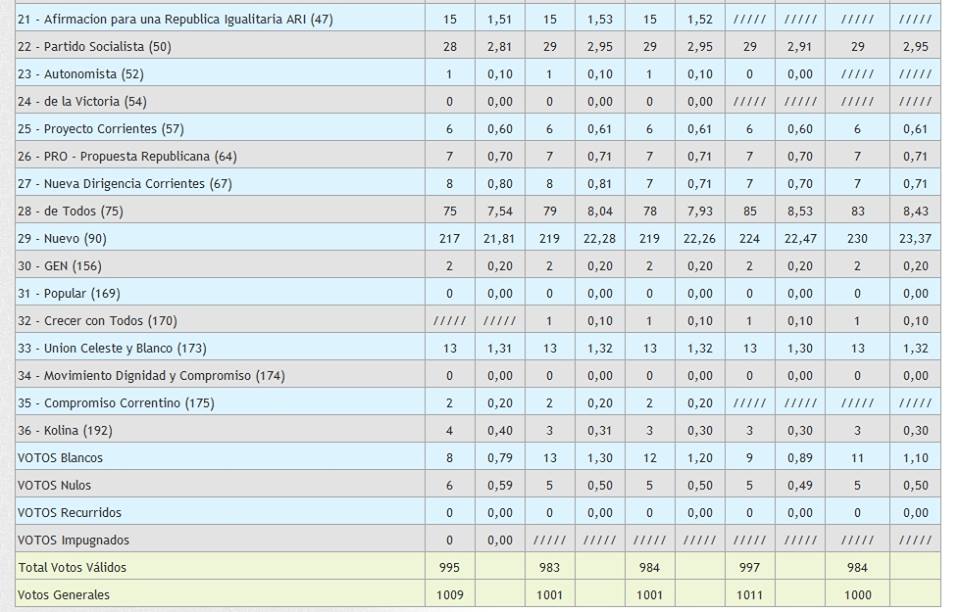Click 'Crecer con Todos (170)' row label
This screenshot has height=612, width=960.
point(111,321)
